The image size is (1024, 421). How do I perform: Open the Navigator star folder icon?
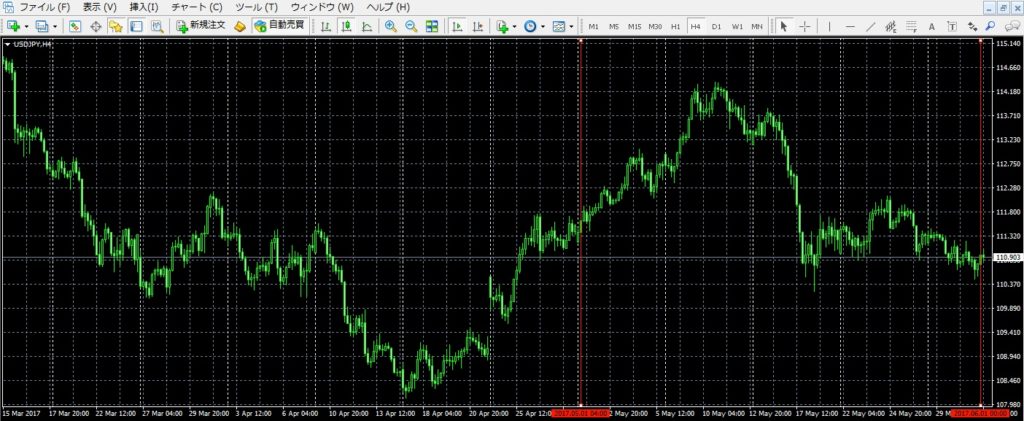pyautogui.click(x=116, y=26)
